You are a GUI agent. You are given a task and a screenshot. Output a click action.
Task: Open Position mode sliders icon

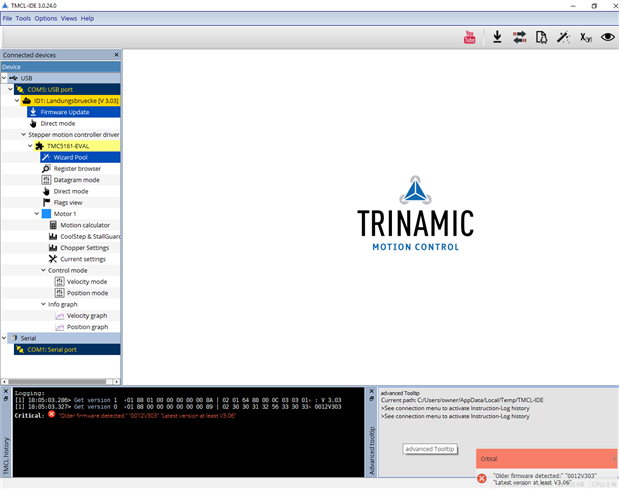click(x=60, y=293)
